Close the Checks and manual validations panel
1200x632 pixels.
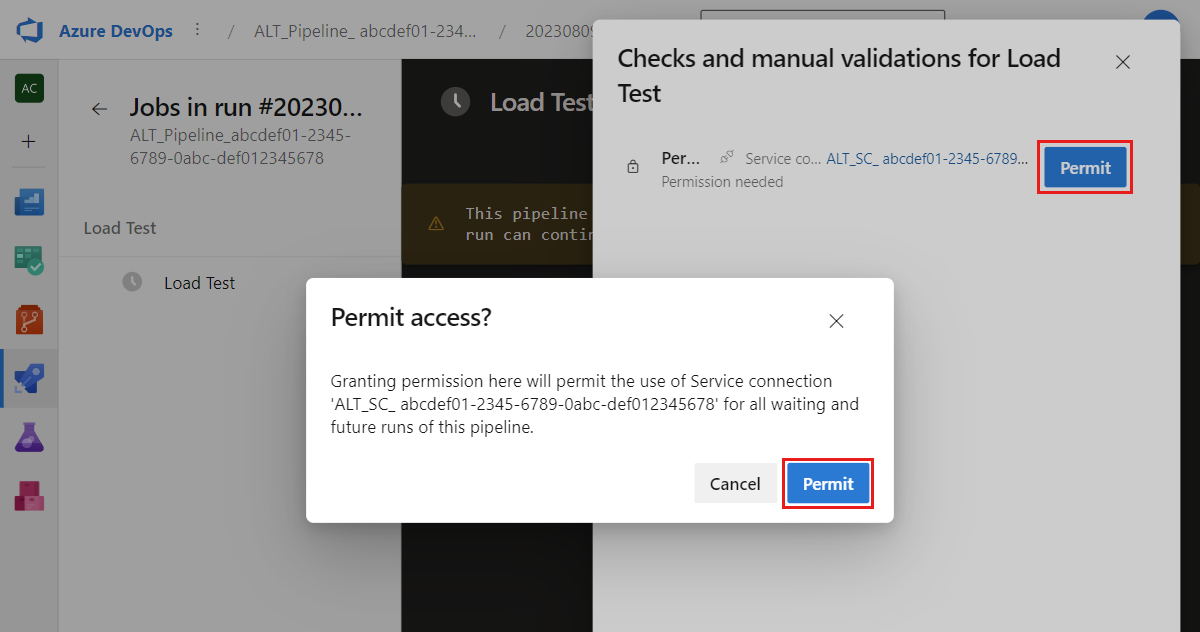(1123, 62)
